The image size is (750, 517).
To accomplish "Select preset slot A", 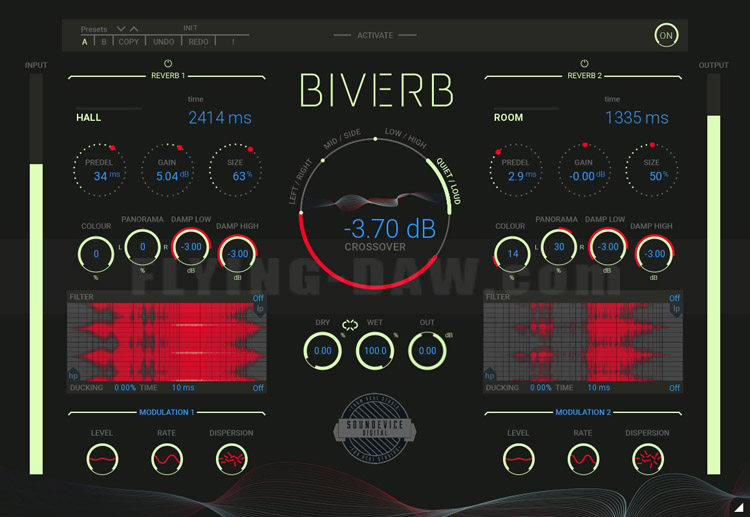I will click(85, 42).
